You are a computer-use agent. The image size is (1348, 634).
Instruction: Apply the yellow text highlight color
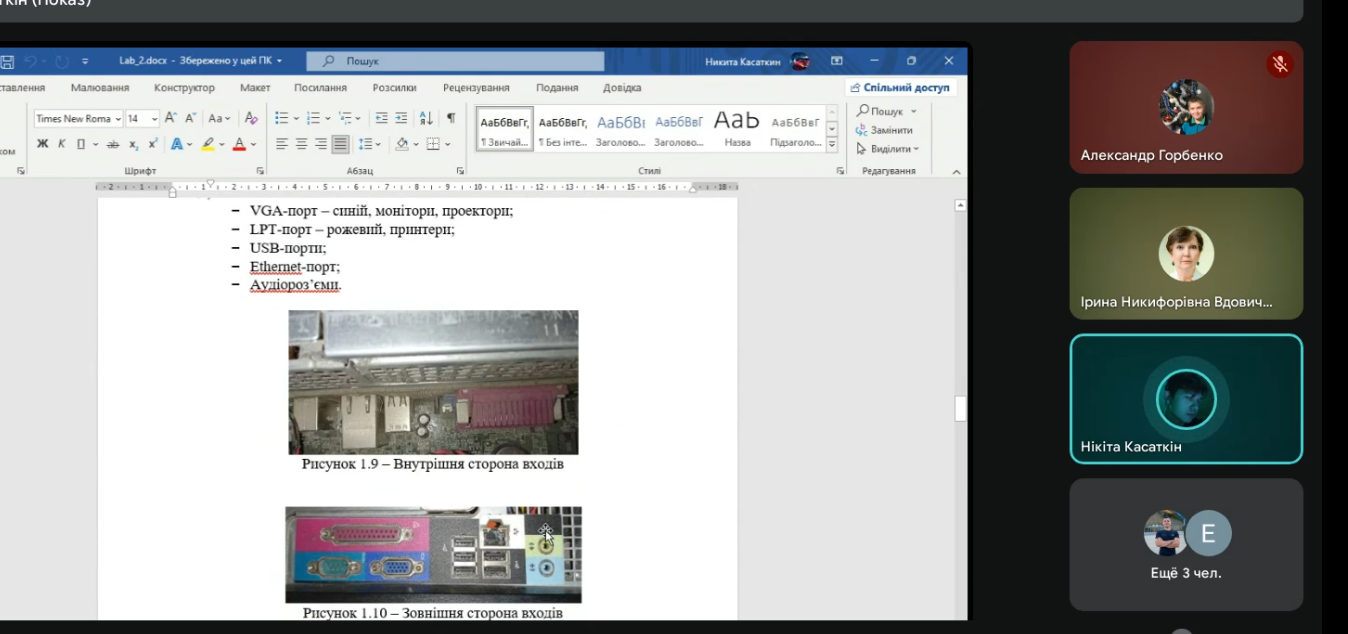click(208, 144)
